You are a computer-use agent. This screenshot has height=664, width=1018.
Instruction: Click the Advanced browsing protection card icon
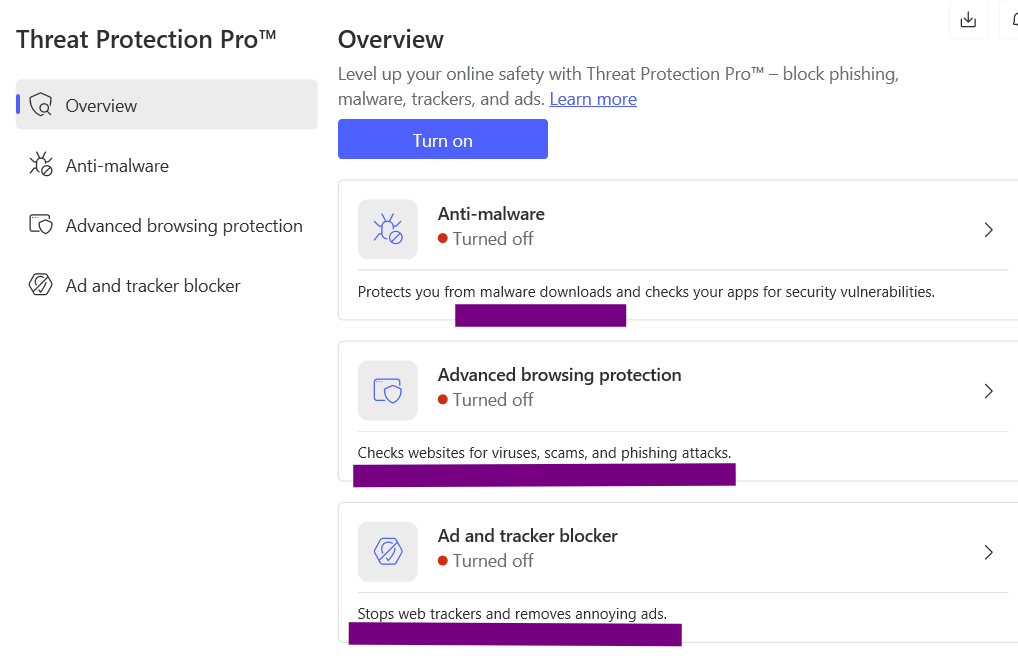click(388, 390)
